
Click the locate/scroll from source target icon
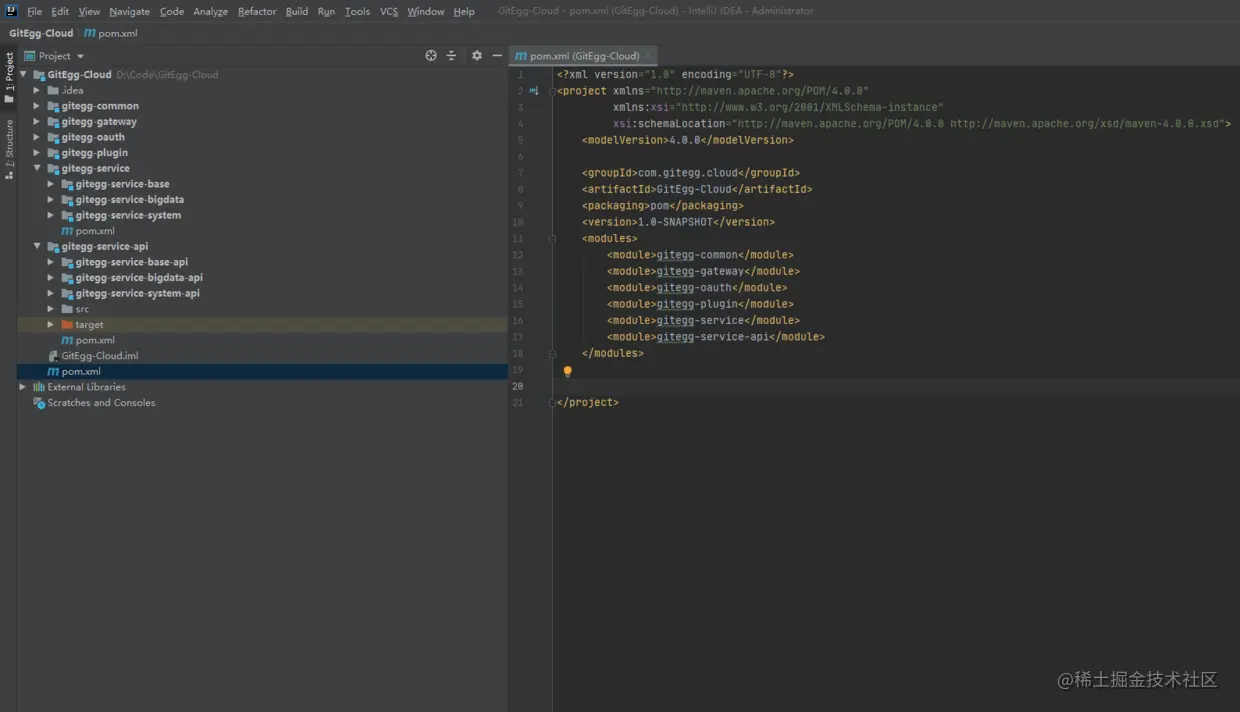pos(431,56)
